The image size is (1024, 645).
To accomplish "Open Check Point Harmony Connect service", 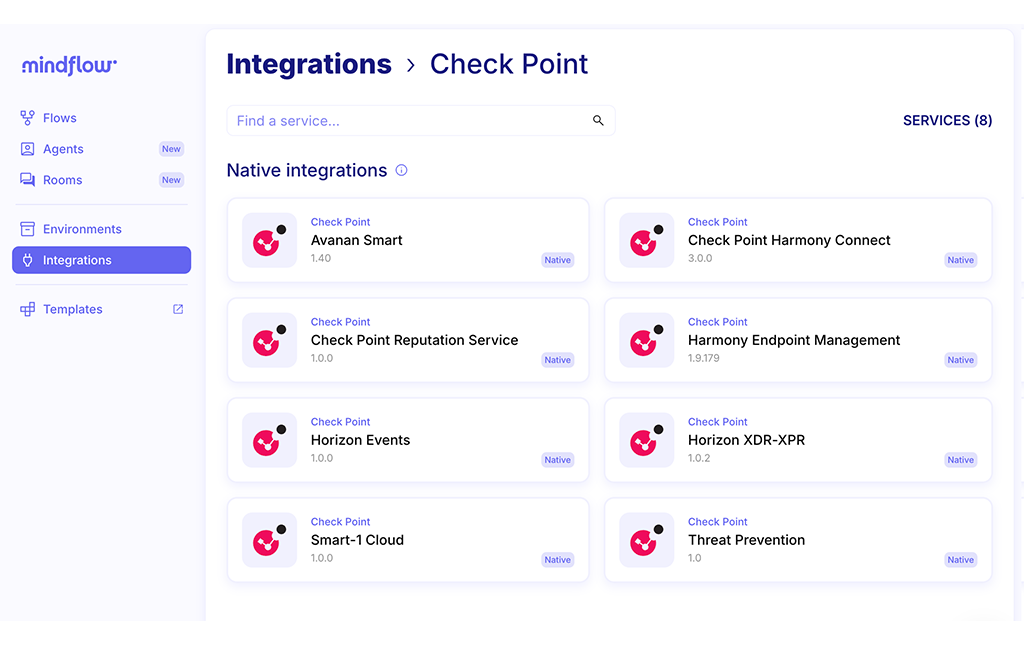I will (798, 240).
